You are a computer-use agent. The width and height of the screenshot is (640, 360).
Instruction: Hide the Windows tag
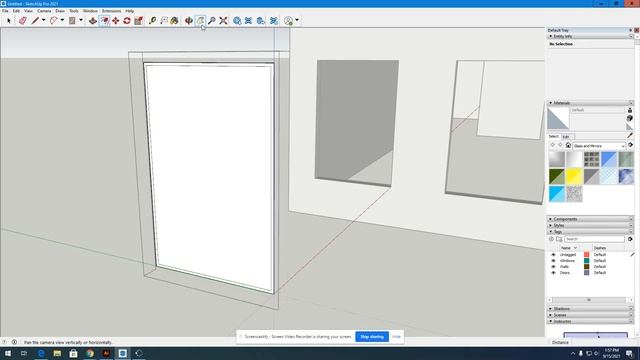(553, 260)
